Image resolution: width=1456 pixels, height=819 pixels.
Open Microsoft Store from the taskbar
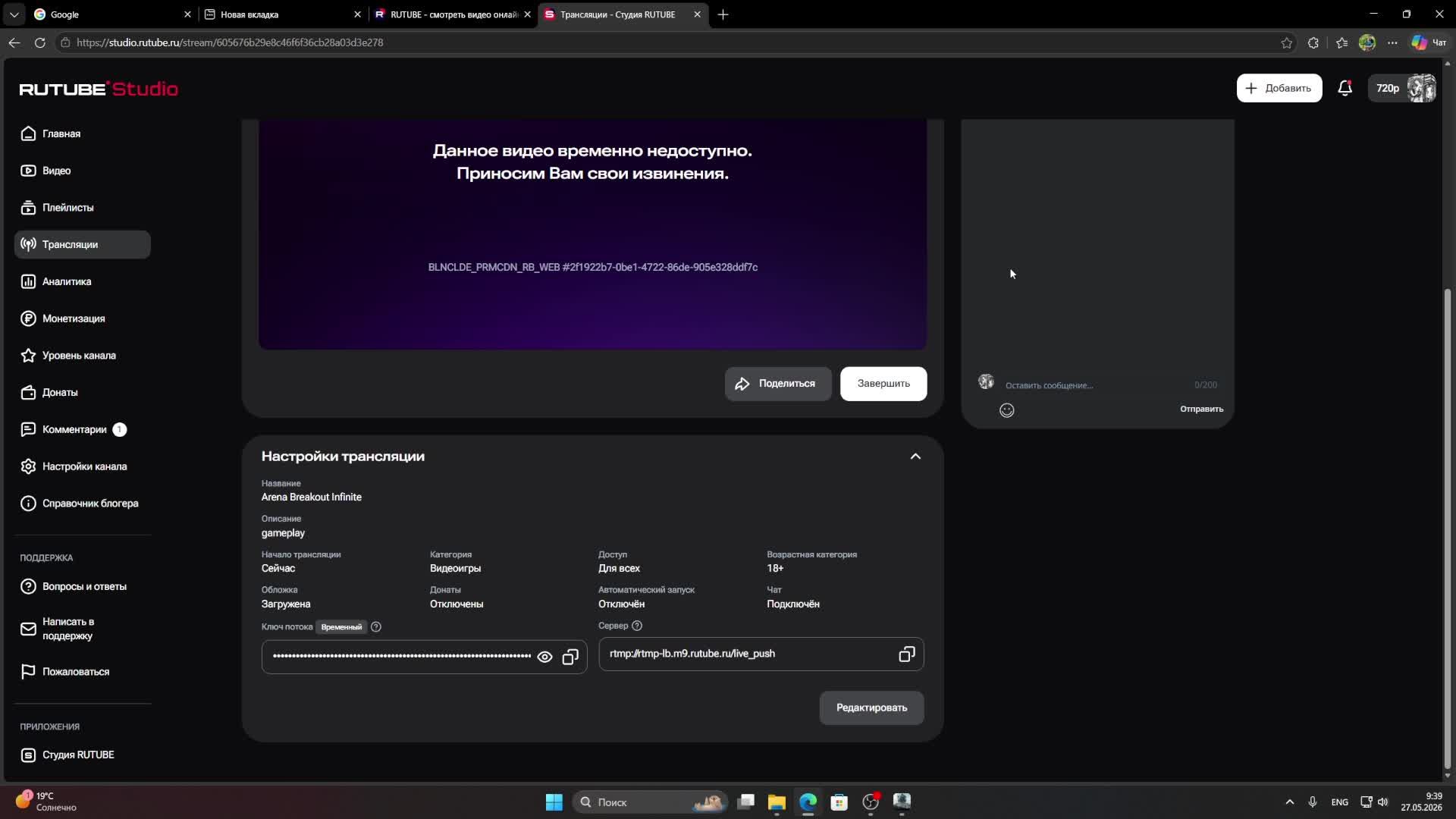(839, 802)
